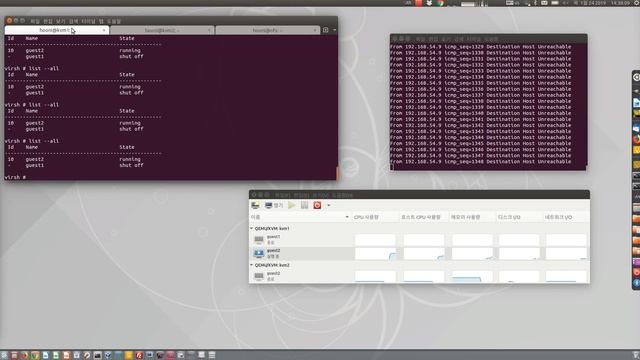Viewport: 640px width, 360px height.
Task: Select guest1 under QEMU/KVM: kvm1
Action: pyautogui.click(x=301, y=240)
